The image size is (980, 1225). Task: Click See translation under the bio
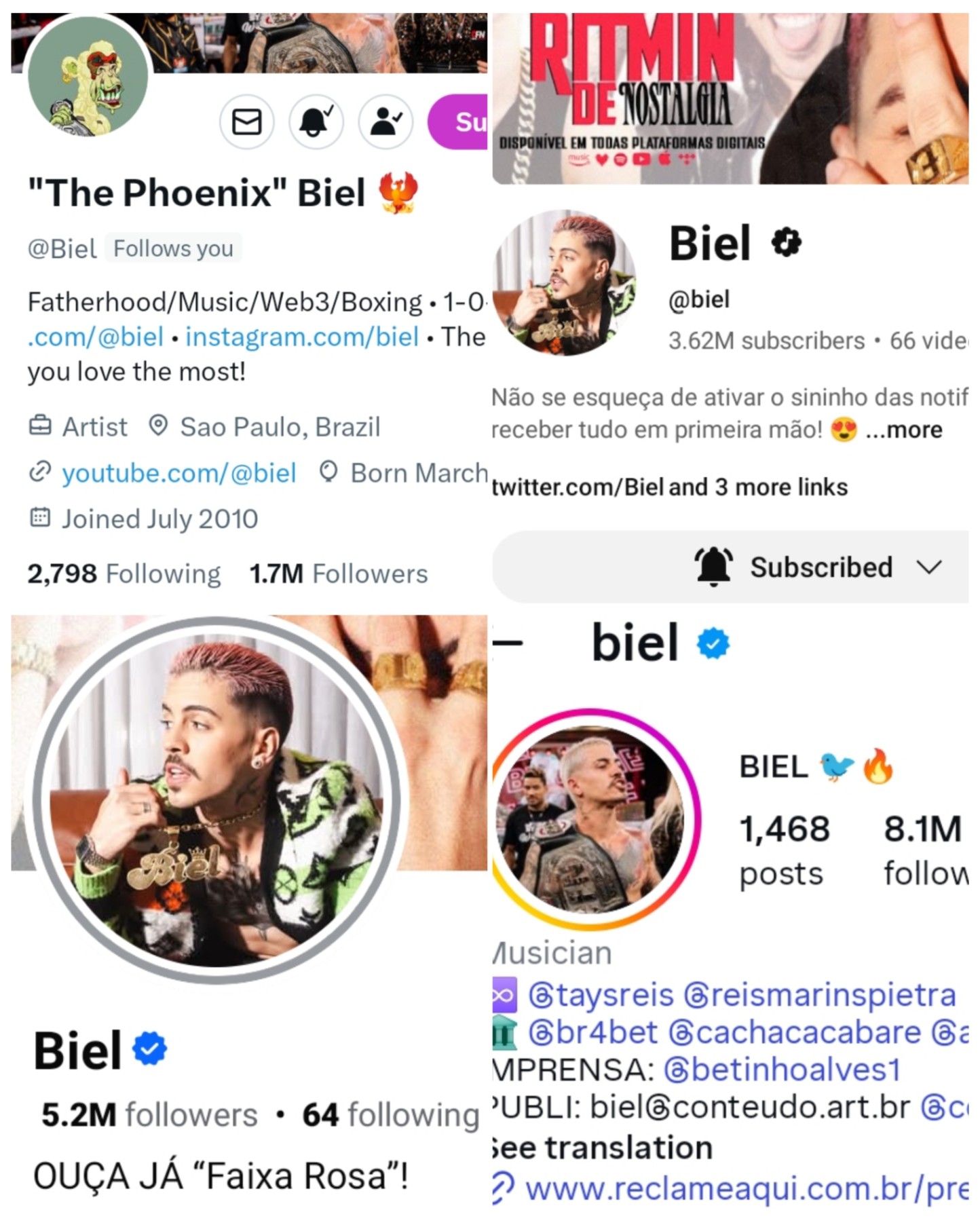pyautogui.click(x=602, y=1148)
